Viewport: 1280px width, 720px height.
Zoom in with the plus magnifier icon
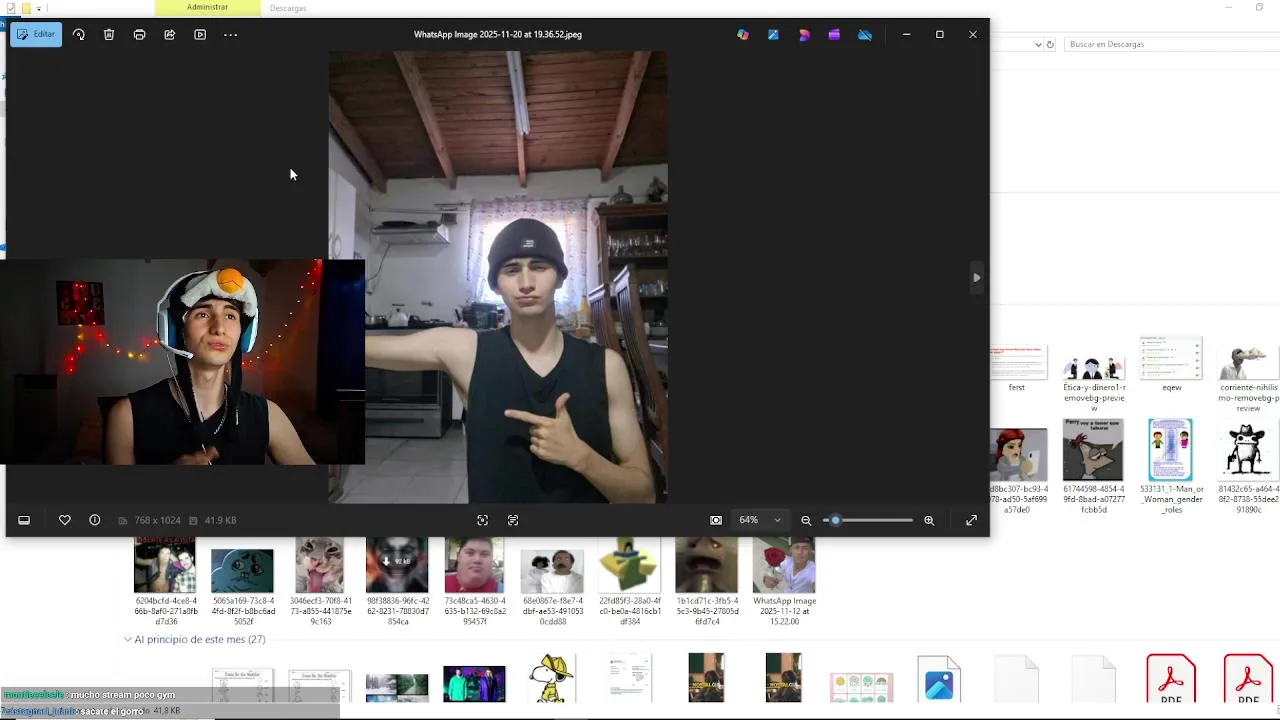coord(929,520)
